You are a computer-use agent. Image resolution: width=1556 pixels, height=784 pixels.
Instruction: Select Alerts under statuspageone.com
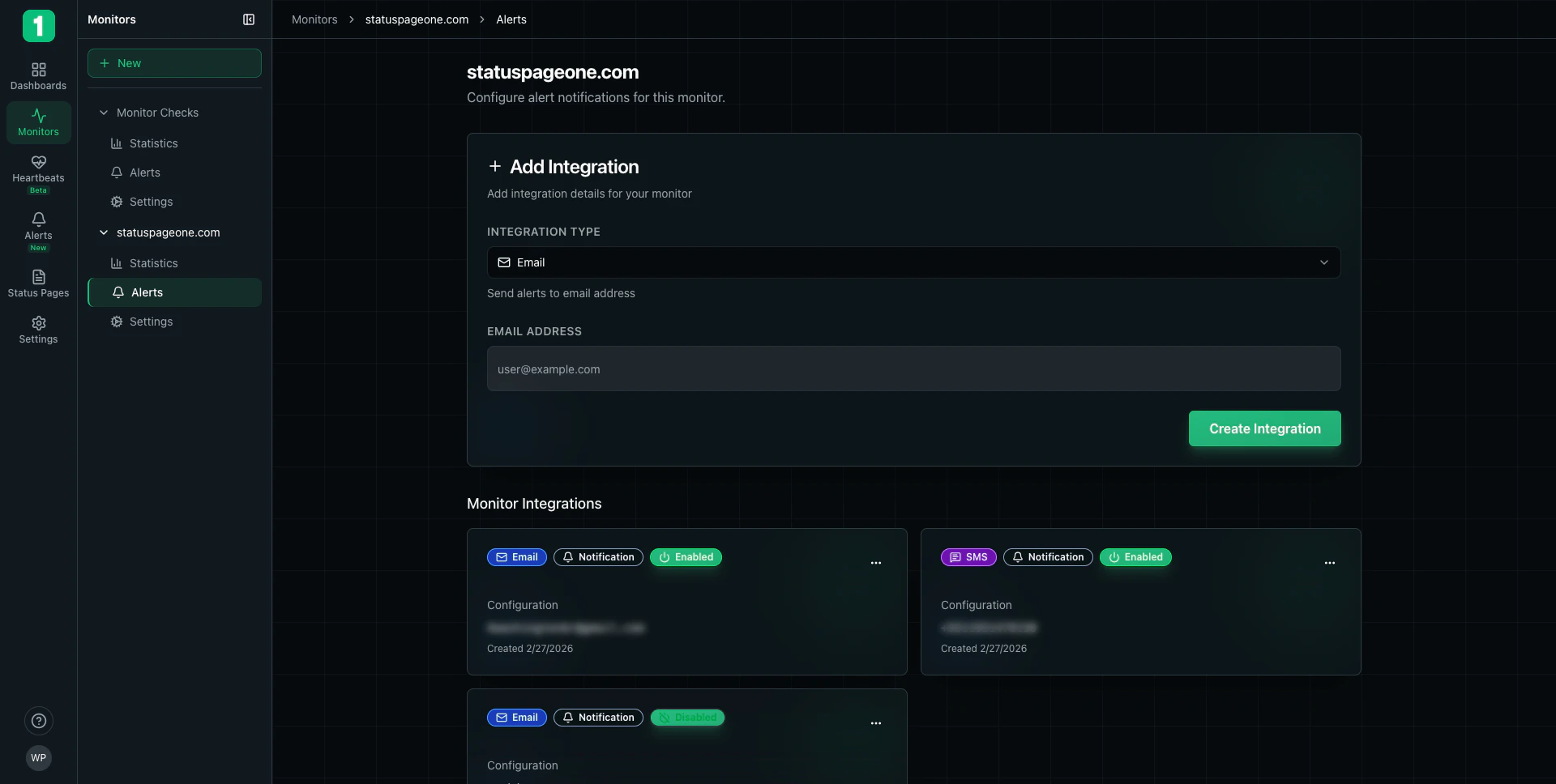(174, 292)
